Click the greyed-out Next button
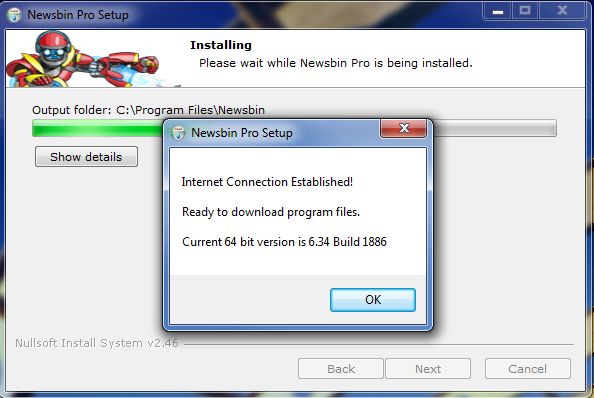This screenshot has width=594, height=398. click(428, 369)
